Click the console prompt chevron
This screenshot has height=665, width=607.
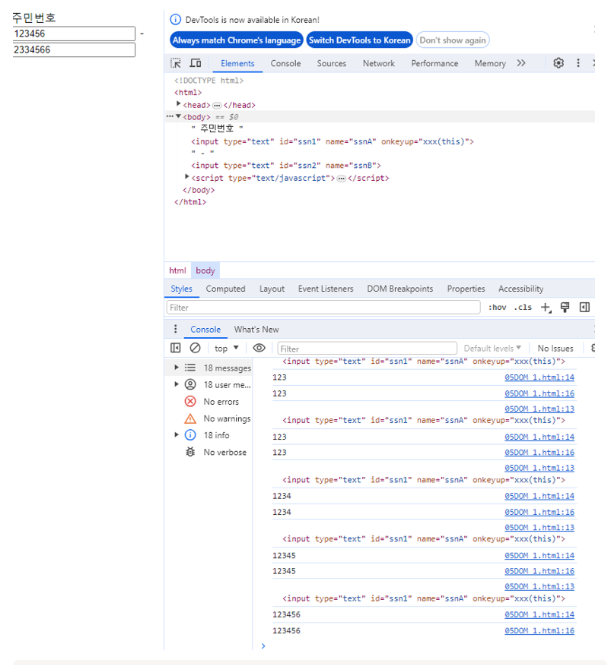click(x=263, y=646)
